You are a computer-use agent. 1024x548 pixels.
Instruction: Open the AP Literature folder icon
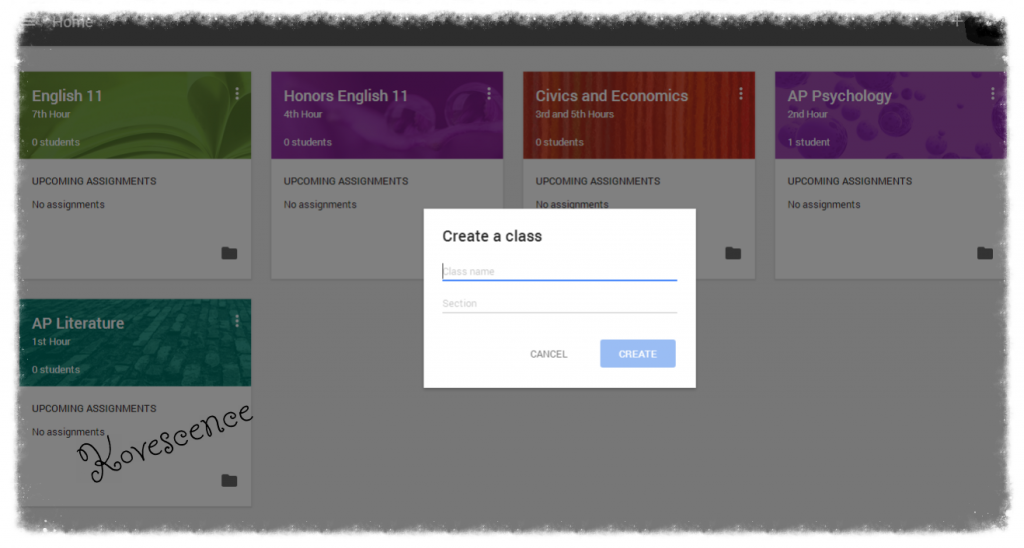tap(229, 480)
